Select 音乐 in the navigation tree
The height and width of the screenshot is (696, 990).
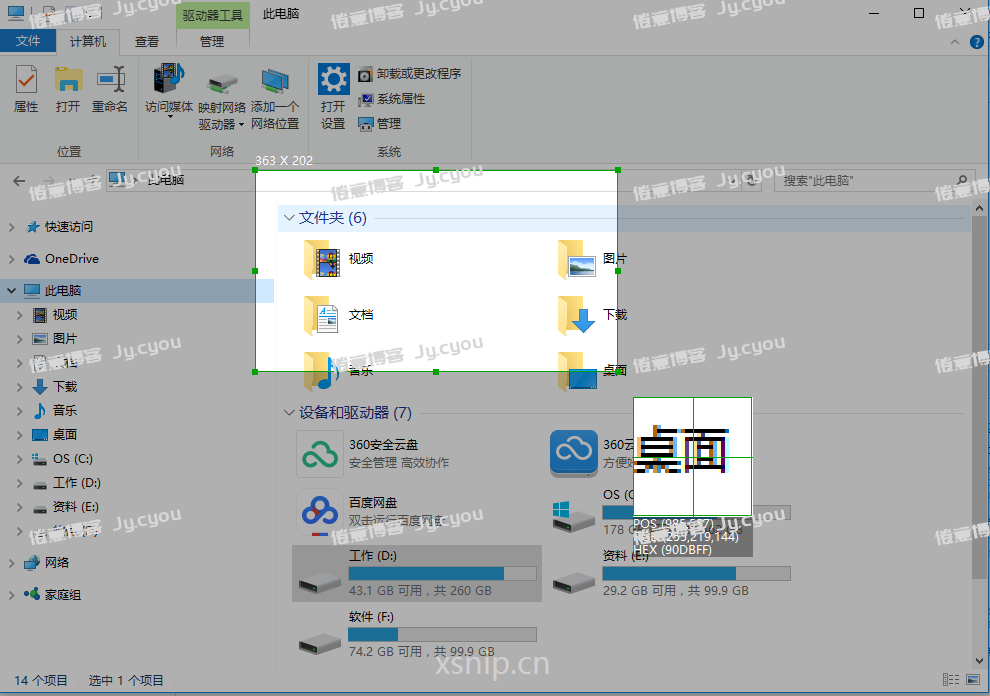(55, 411)
